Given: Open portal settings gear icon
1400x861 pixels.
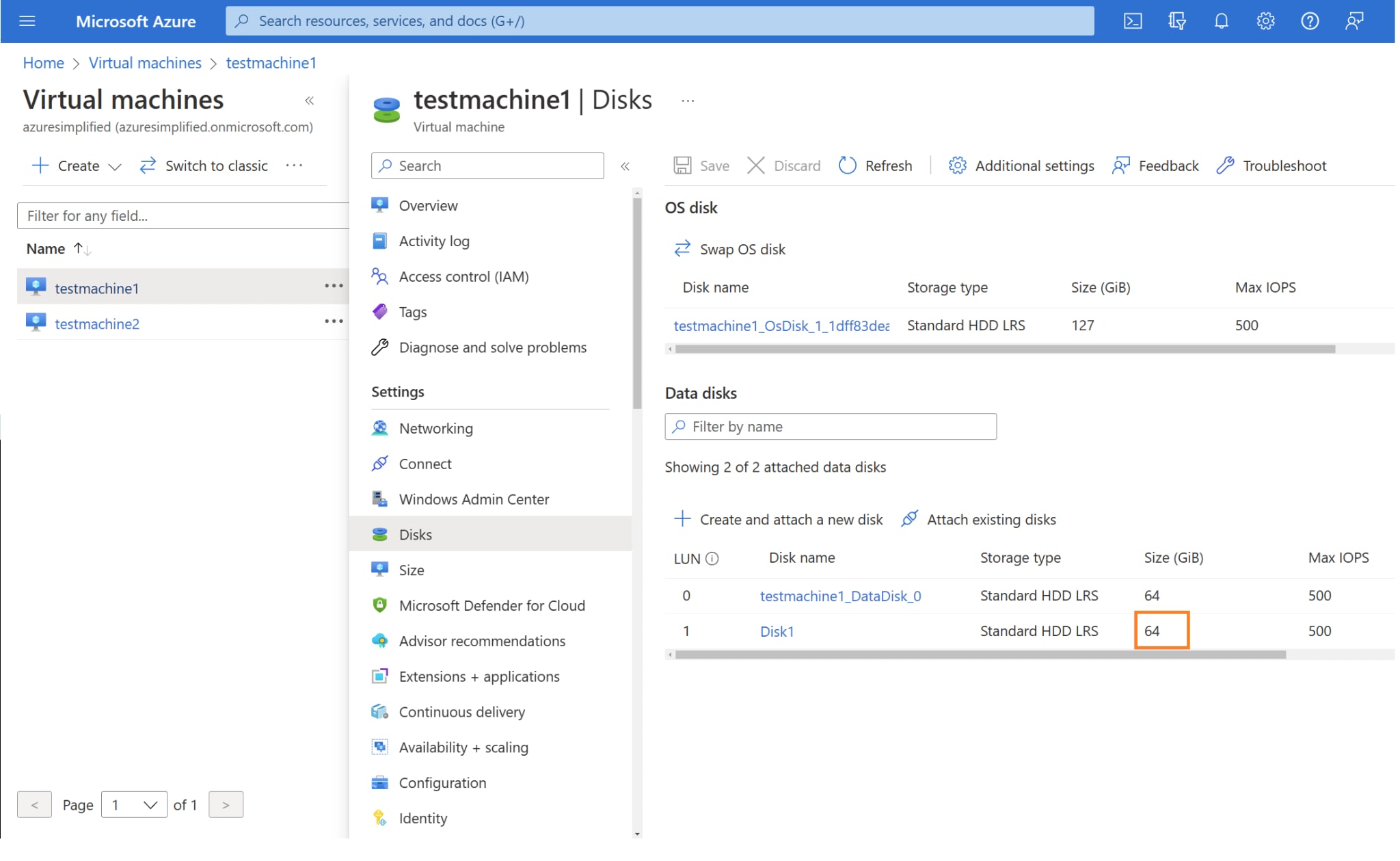Looking at the screenshot, I should 1265,21.
